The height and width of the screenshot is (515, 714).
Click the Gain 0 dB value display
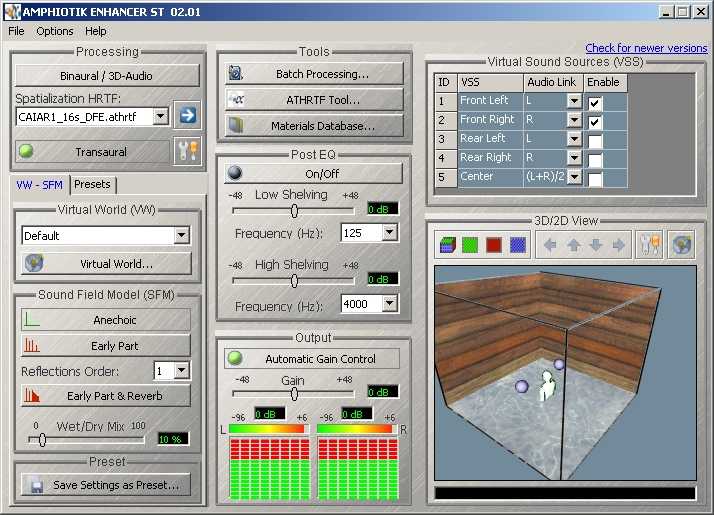(x=382, y=392)
